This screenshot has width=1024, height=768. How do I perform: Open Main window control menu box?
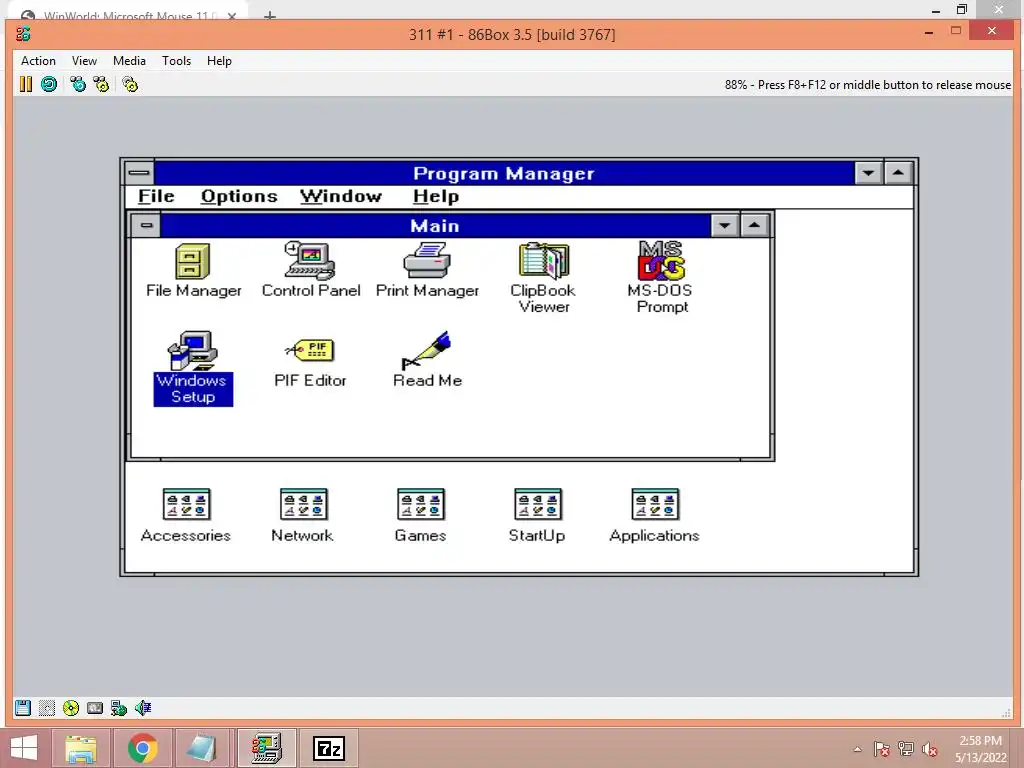coord(146,225)
